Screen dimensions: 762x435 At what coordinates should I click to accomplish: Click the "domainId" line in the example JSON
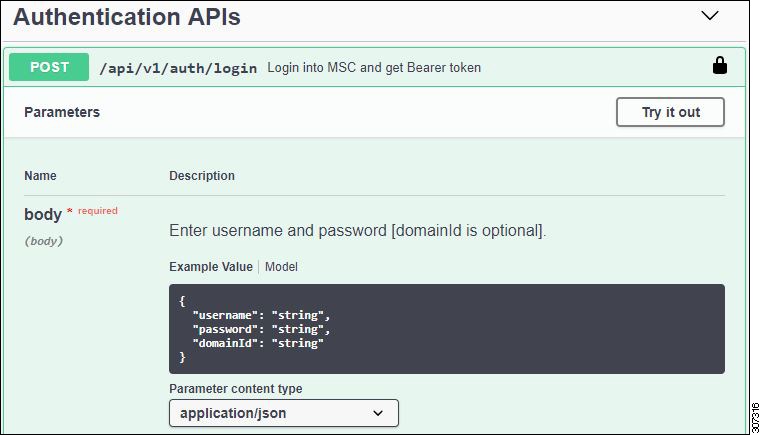258,344
